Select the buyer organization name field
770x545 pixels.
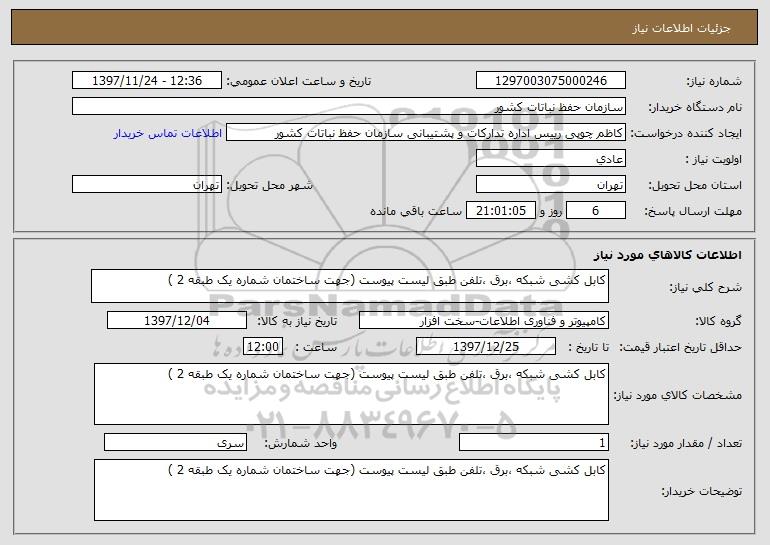pos(349,107)
